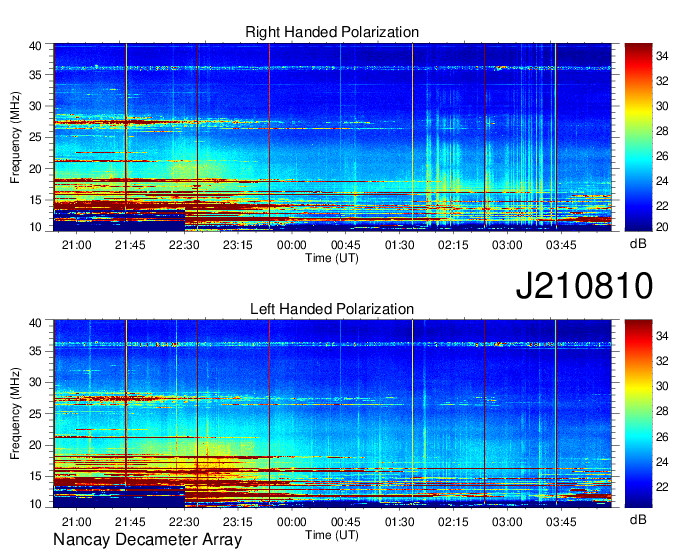
Task: Click the Right Handed Polarization spectrogram
Action: point(332,137)
